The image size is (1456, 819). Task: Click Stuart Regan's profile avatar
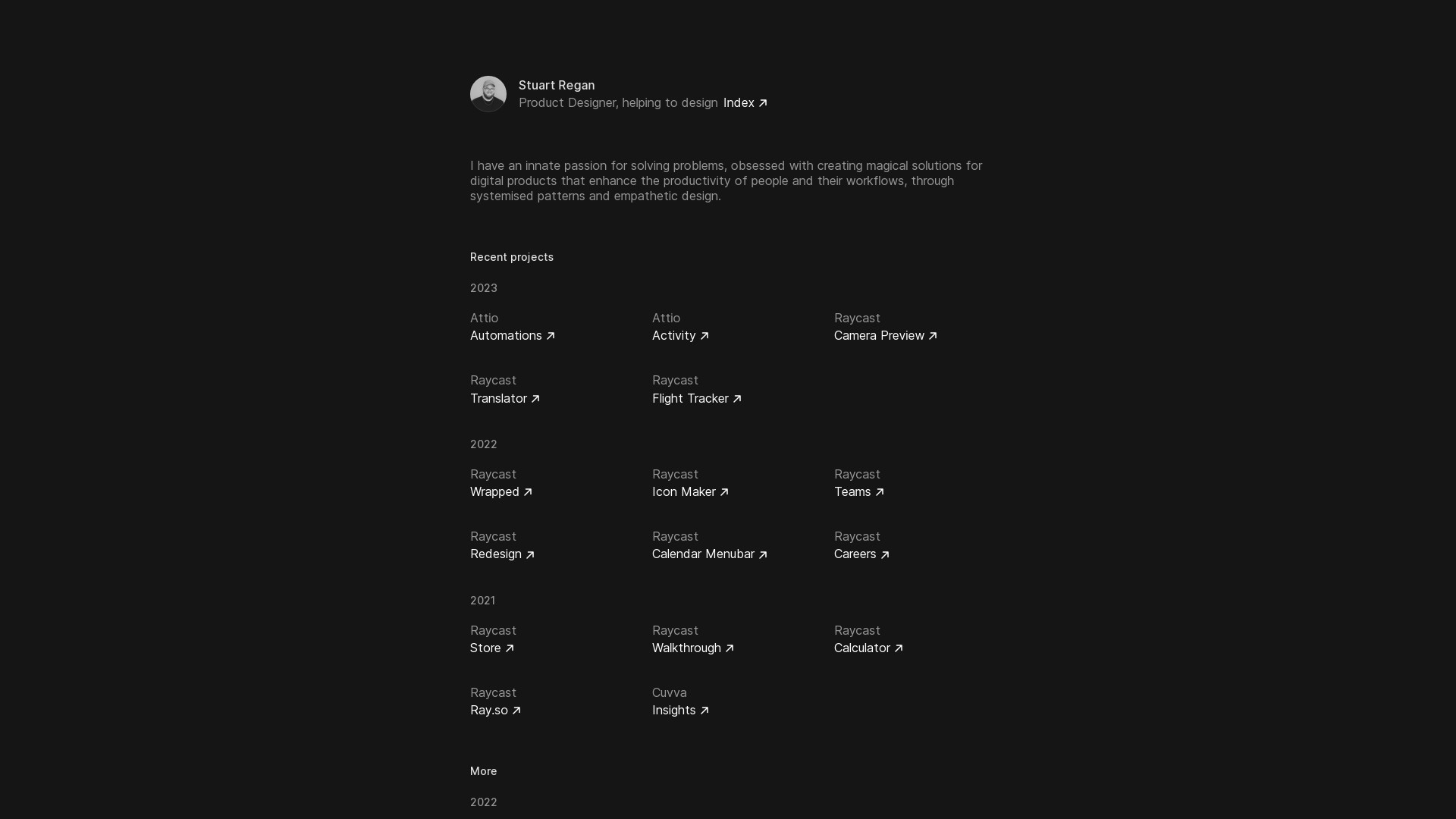[x=488, y=94]
